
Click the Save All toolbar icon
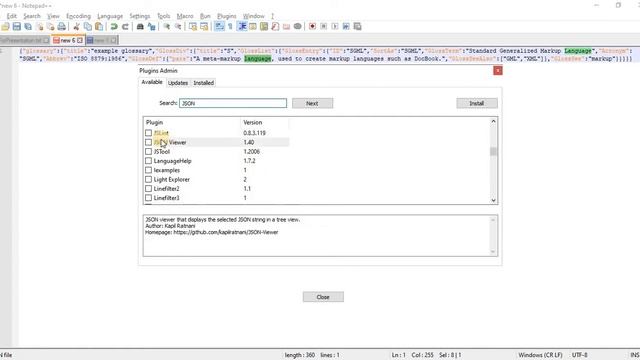point(28,27)
